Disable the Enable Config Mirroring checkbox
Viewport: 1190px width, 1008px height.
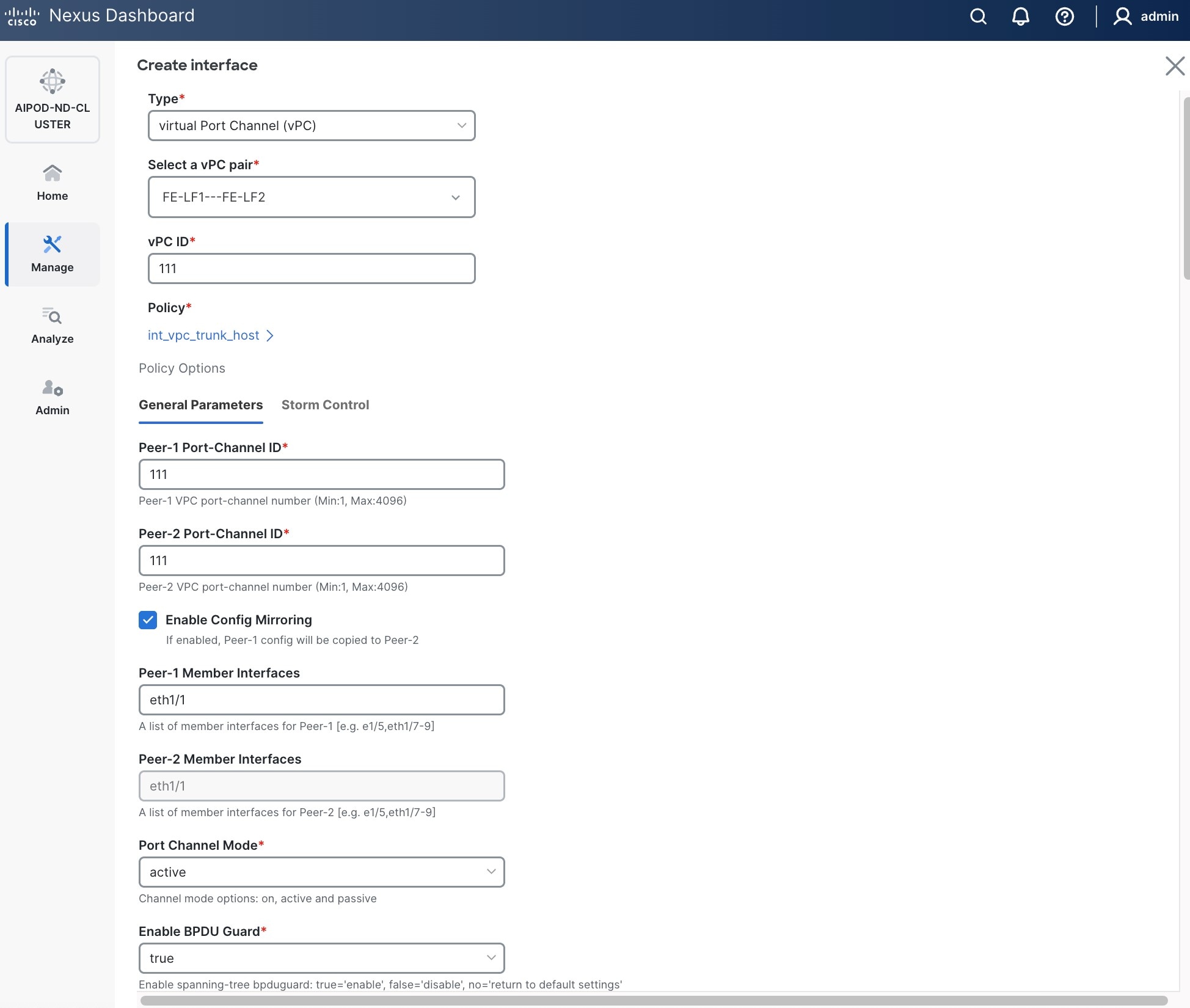click(x=148, y=619)
